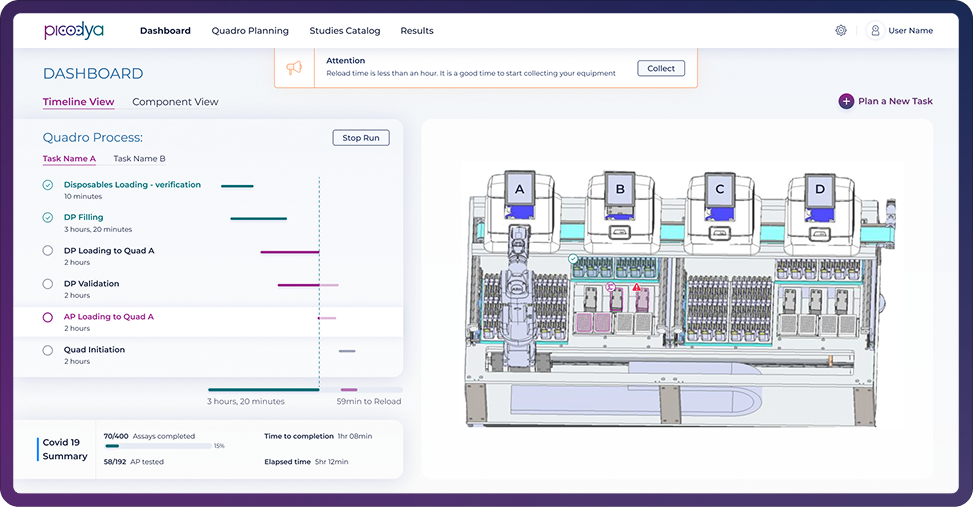Open the Quadro Planning menu
This screenshot has width=973, height=507.
click(250, 31)
